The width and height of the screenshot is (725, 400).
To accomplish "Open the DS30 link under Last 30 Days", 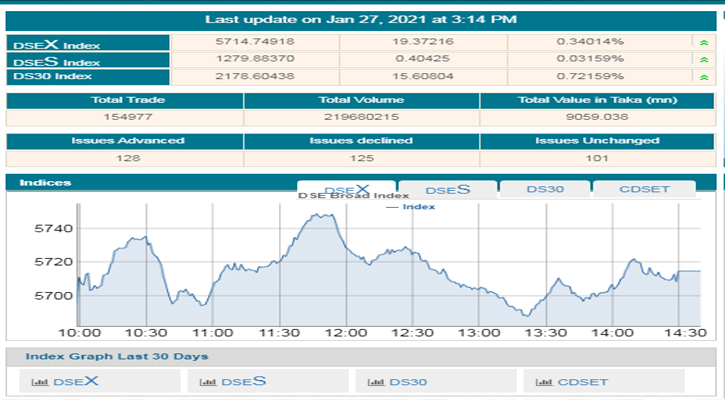I will pos(407,381).
